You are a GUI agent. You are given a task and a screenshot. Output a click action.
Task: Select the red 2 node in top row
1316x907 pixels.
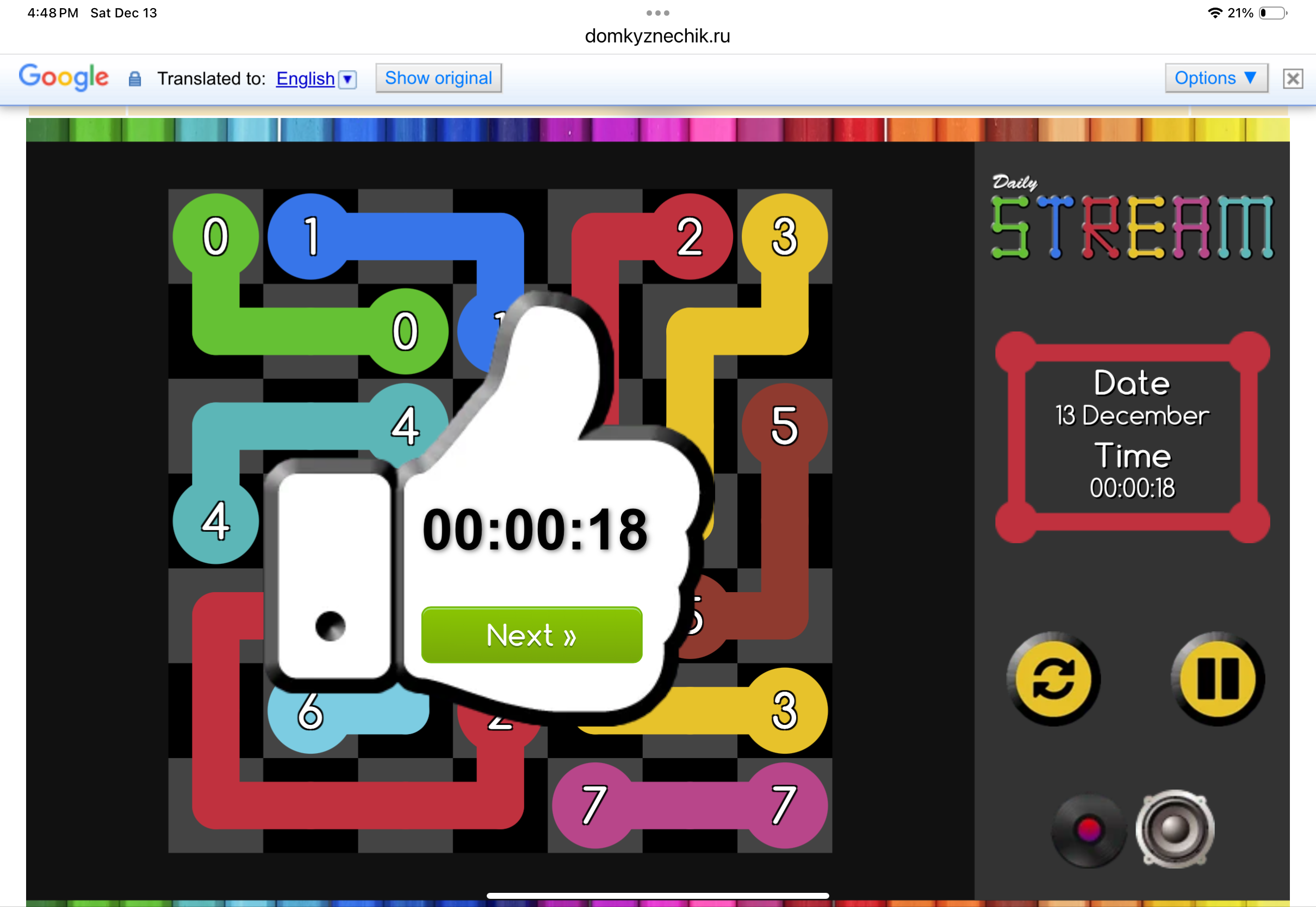(x=690, y=237)
